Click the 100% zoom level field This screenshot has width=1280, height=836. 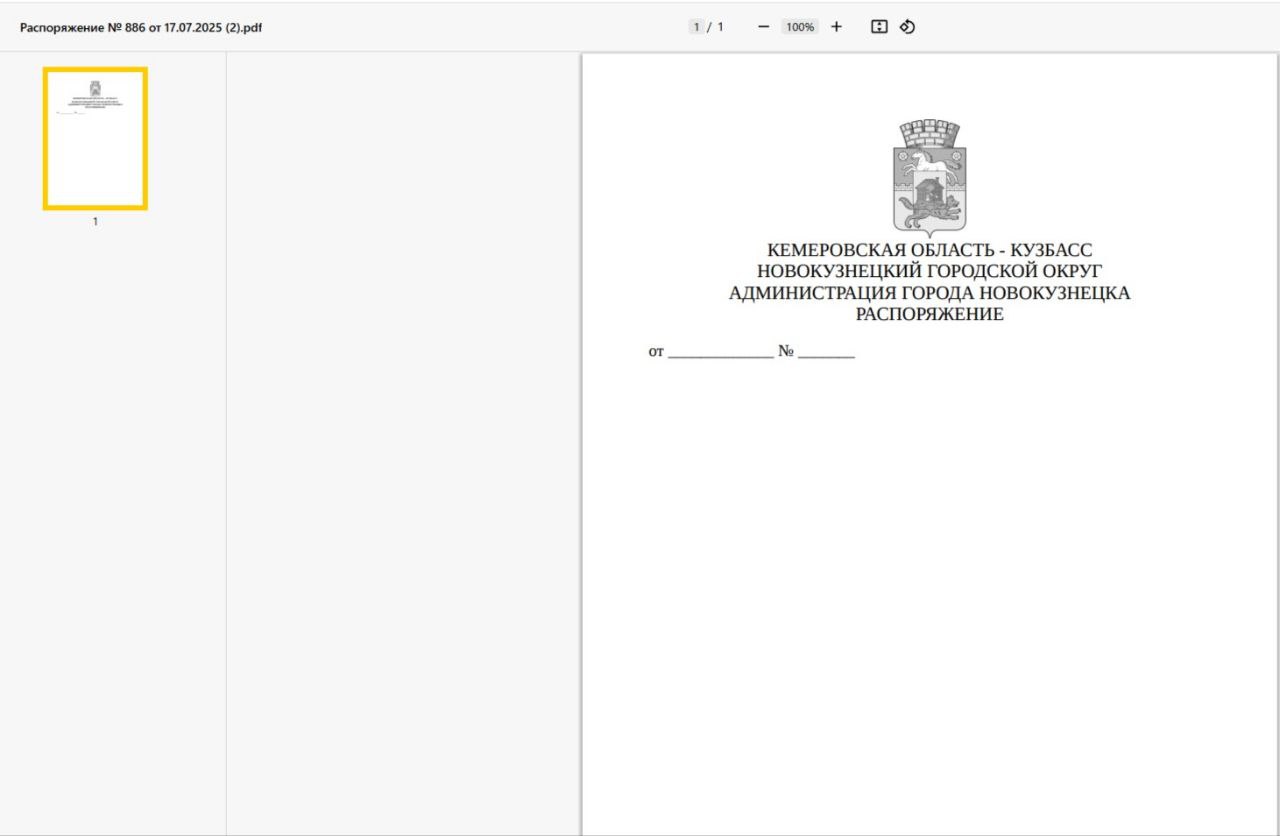[x=800, y=27]
